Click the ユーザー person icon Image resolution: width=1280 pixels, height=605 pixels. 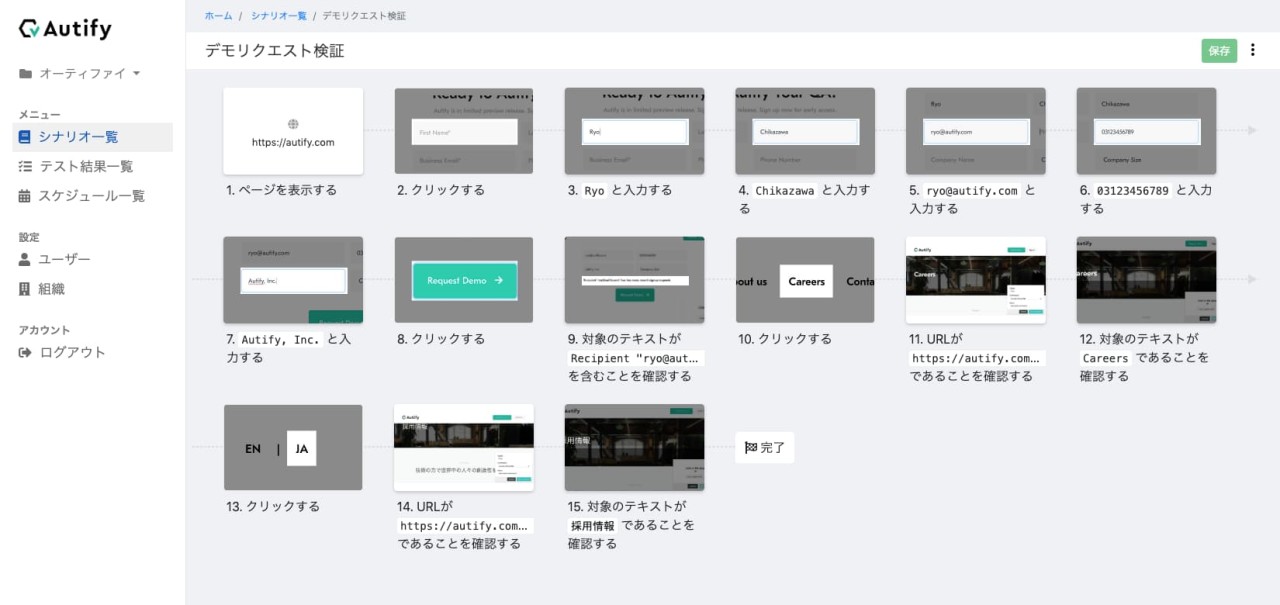(25, 259)
